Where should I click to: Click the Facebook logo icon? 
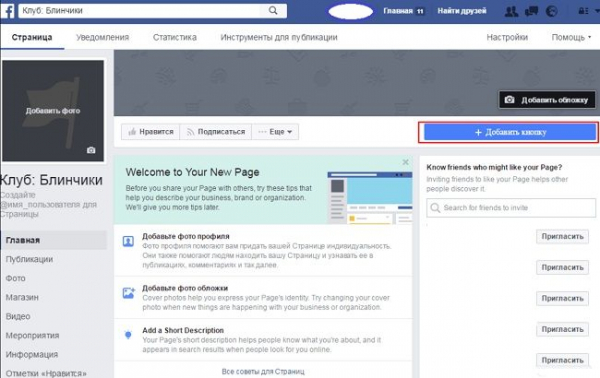click(8, 11)
